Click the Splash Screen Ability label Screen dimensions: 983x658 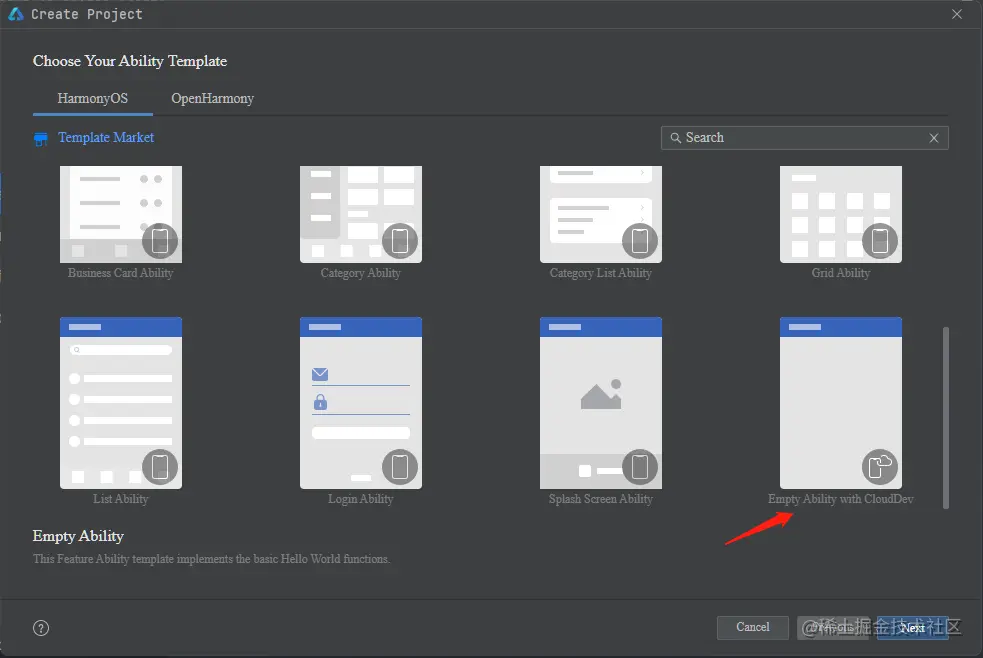(601, 499)
